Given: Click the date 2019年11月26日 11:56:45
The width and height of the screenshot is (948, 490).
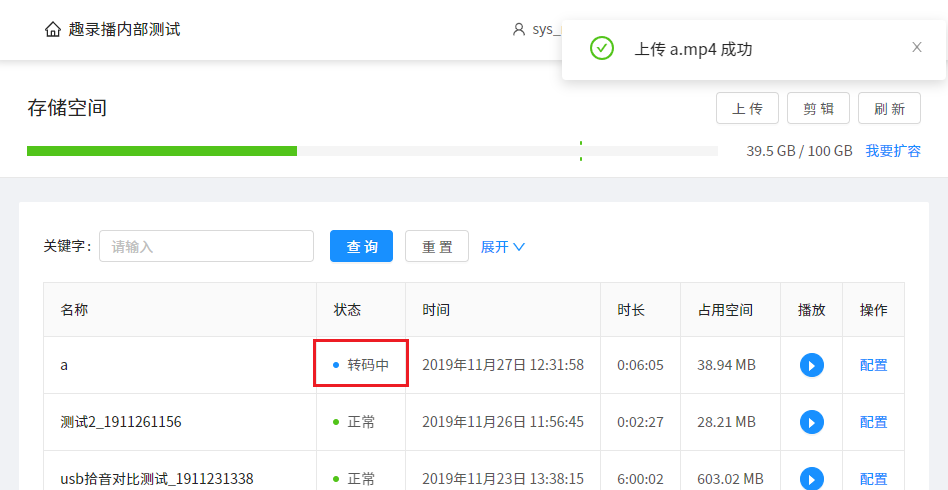Looking at the screenshot, I should 503,422.
